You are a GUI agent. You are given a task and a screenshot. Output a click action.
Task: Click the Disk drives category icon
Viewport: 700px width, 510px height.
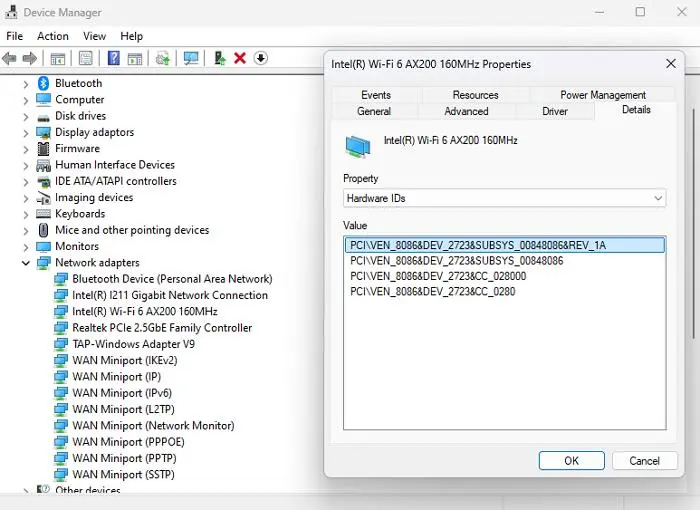[x=43, y=118]
